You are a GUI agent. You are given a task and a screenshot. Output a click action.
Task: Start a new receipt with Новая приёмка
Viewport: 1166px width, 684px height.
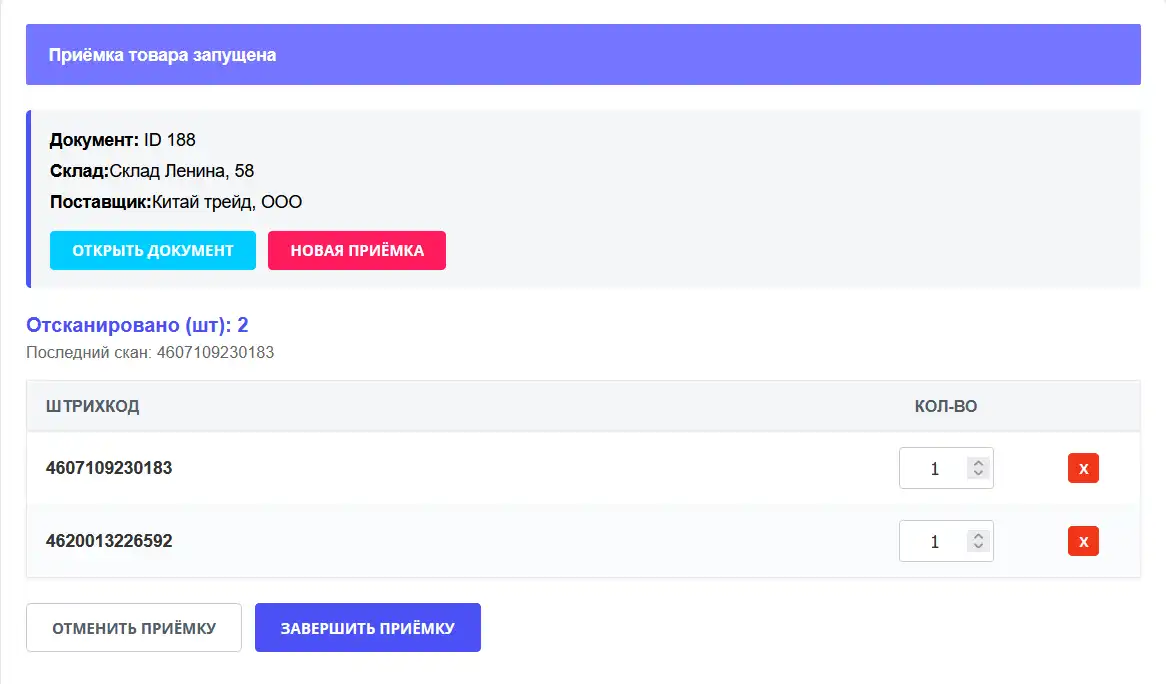(x=357, y=250)
